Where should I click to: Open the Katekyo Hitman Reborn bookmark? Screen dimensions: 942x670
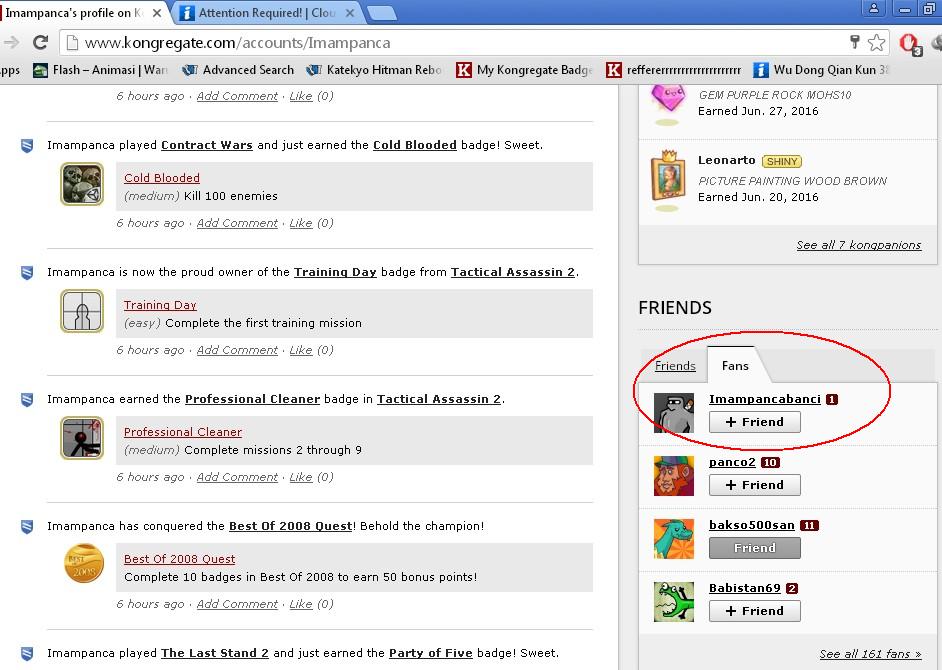[x=374, y=70]
